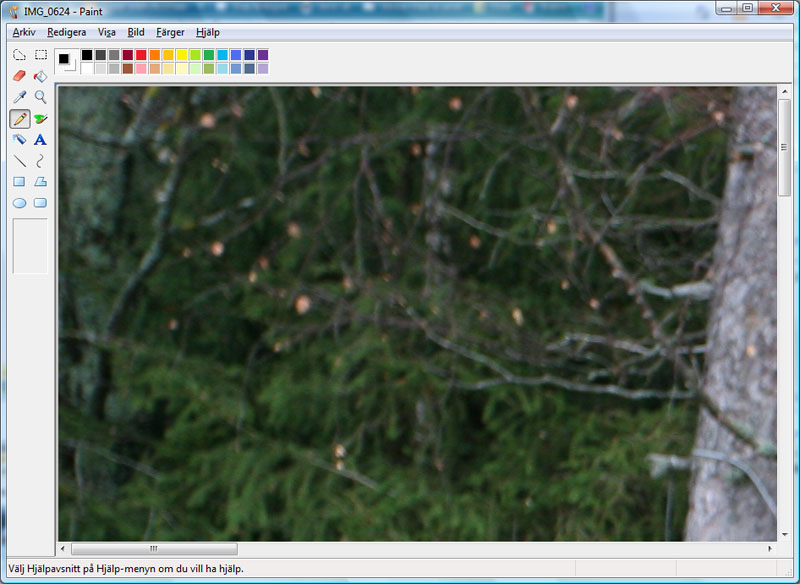The height and width of the screenshot is (584, 800).
Task: Choose the yellow color in palette
Action: [x=182, y=55]
